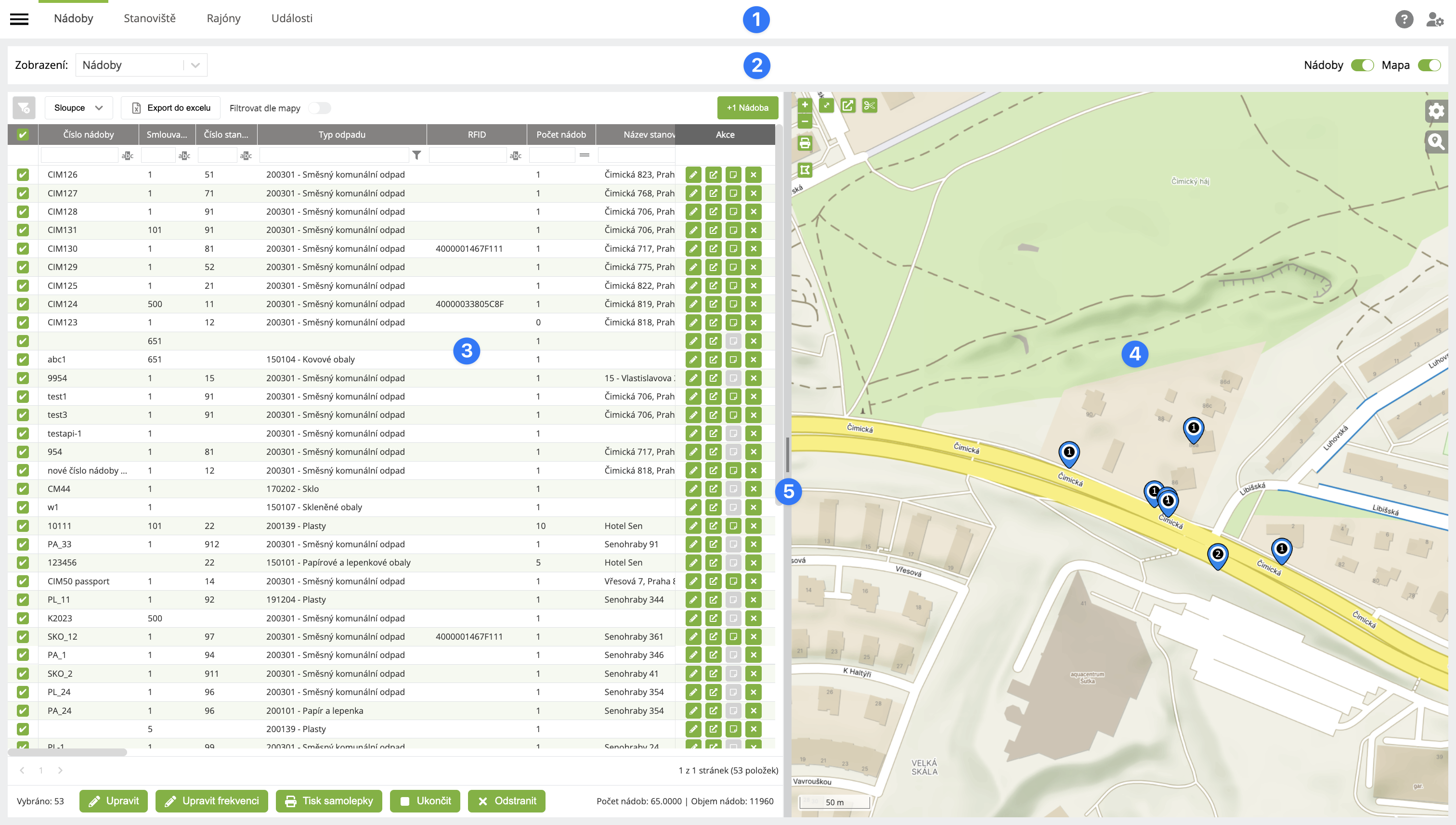Click the horizontal table scrollbar
Image resolution: width=1456 pixels, height=825 pixels.
tap(67, 752)
